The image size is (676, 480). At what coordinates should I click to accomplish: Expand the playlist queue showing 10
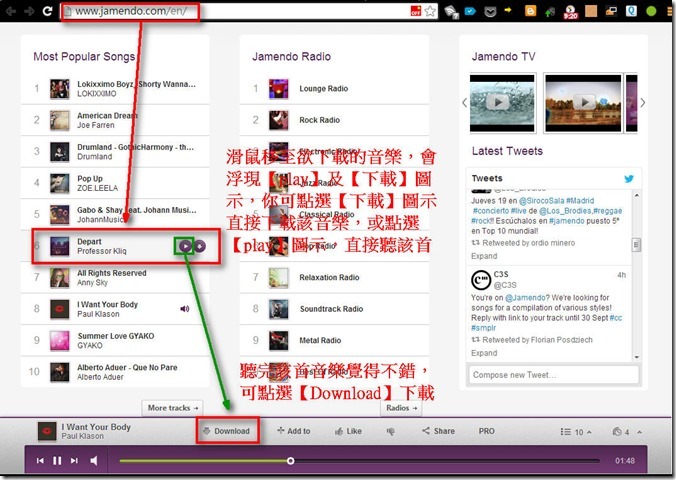(x=576, y=432)
